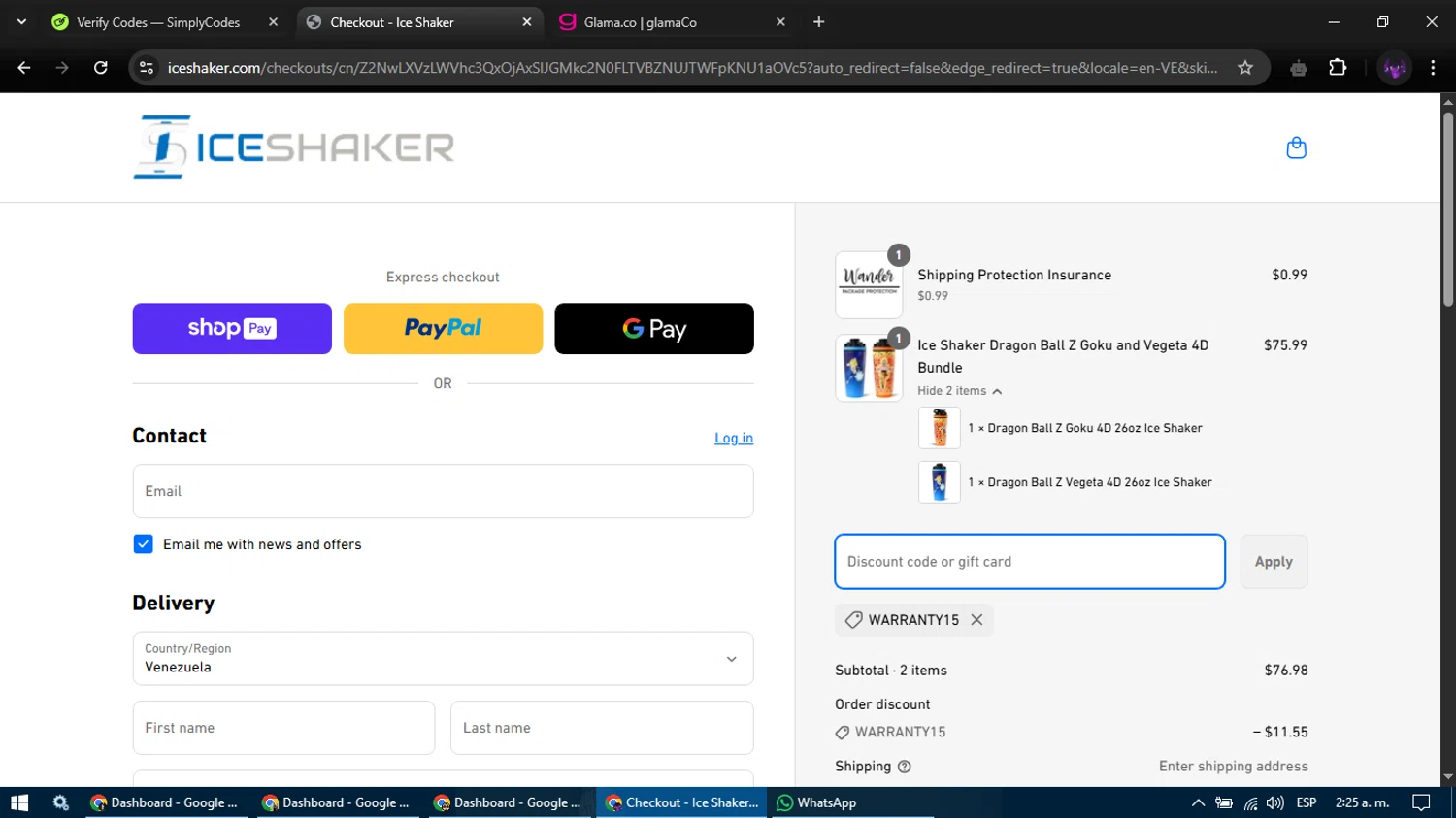Click the Ice Shaker logo
Viewport: 1456px width, 818px height.
pyautogui.click(x=294, y=147)
